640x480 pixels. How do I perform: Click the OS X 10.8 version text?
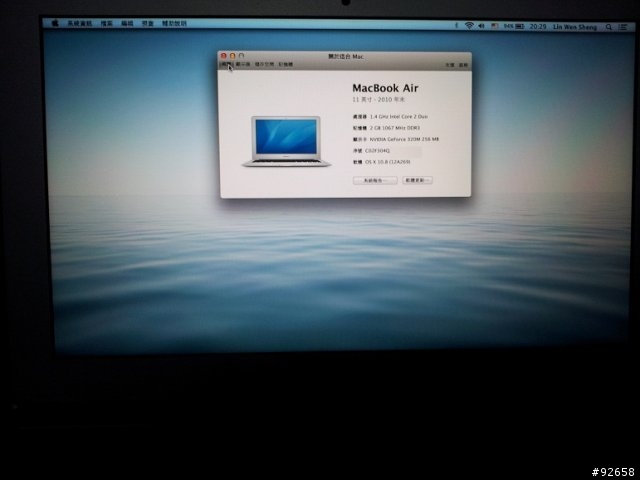tap(388, 162)
